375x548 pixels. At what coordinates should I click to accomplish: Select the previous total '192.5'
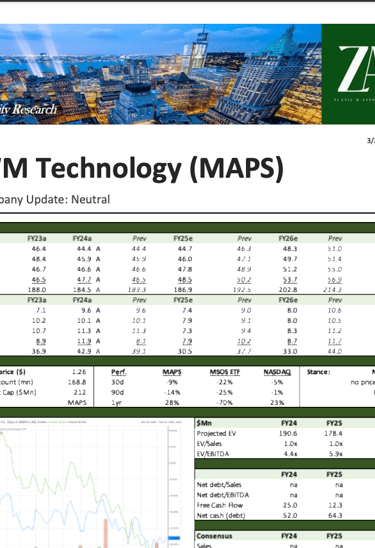(x=242, y=290)
